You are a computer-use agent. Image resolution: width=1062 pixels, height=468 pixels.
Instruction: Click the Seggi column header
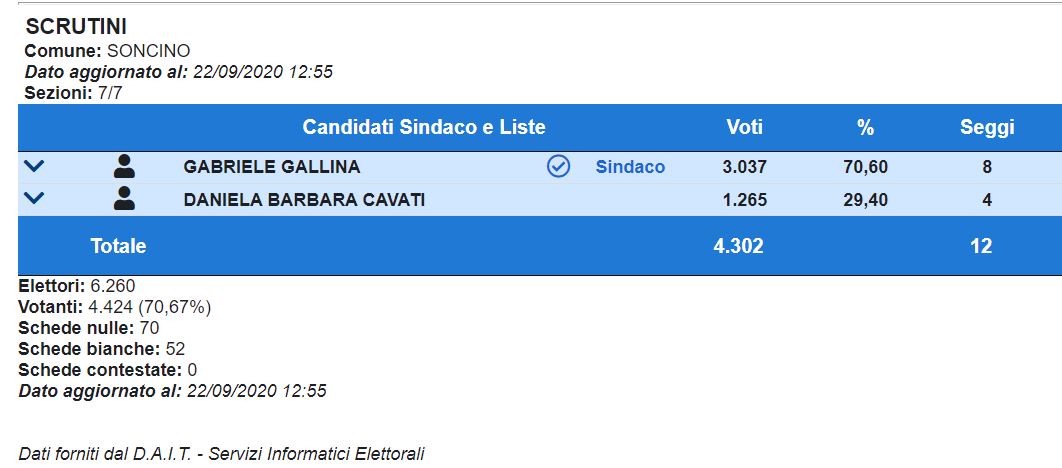pyautogui.click(x=986, y=127)
